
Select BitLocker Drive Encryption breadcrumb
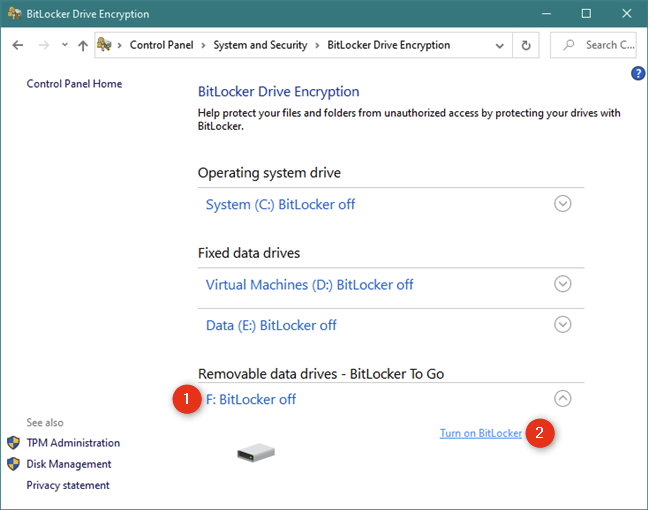click(388, 45)
